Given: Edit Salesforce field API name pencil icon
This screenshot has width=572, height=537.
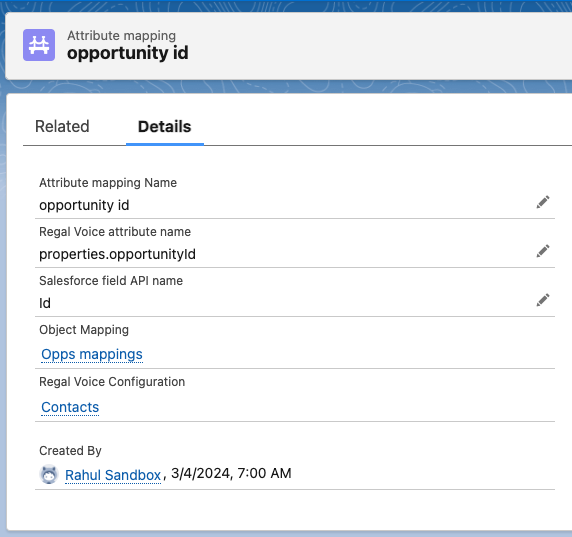Looking at the screenshot, I should pos(542,300).
